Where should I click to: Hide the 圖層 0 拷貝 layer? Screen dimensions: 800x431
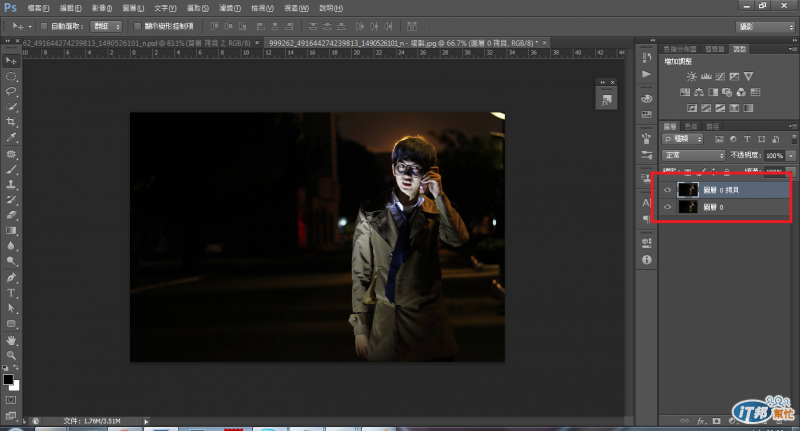click(x=667, y=190)
